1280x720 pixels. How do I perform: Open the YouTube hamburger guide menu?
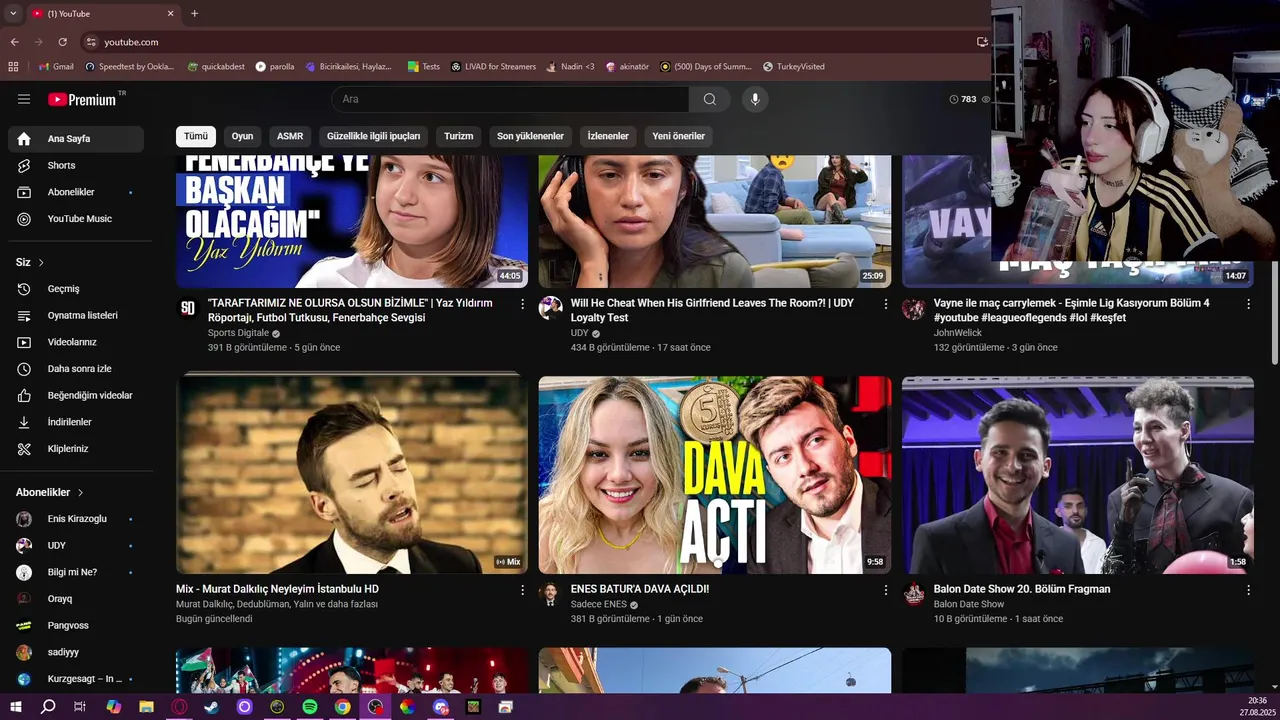click(24, 99)
